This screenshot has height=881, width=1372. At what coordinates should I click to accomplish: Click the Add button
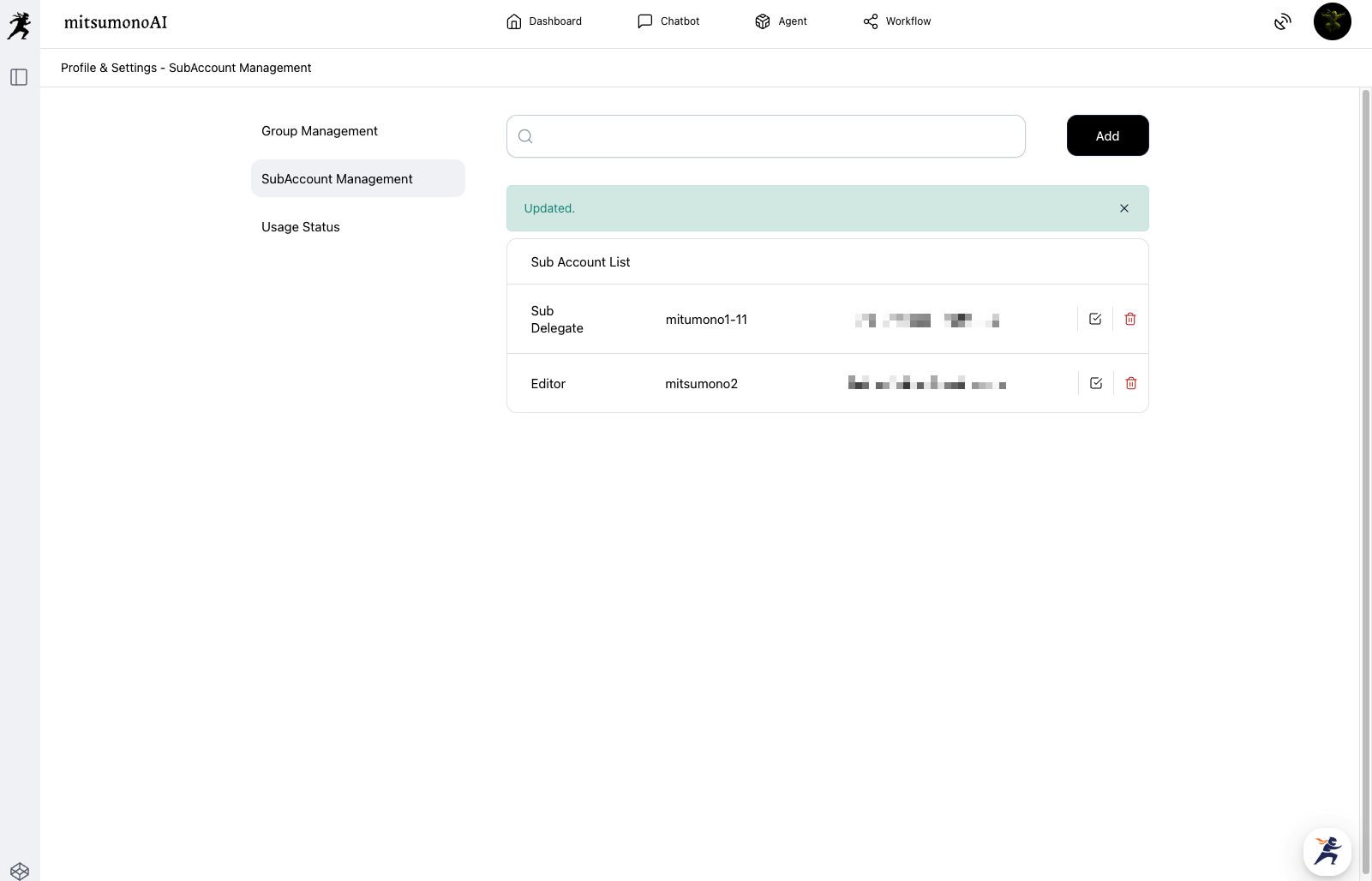point(1107,136)
